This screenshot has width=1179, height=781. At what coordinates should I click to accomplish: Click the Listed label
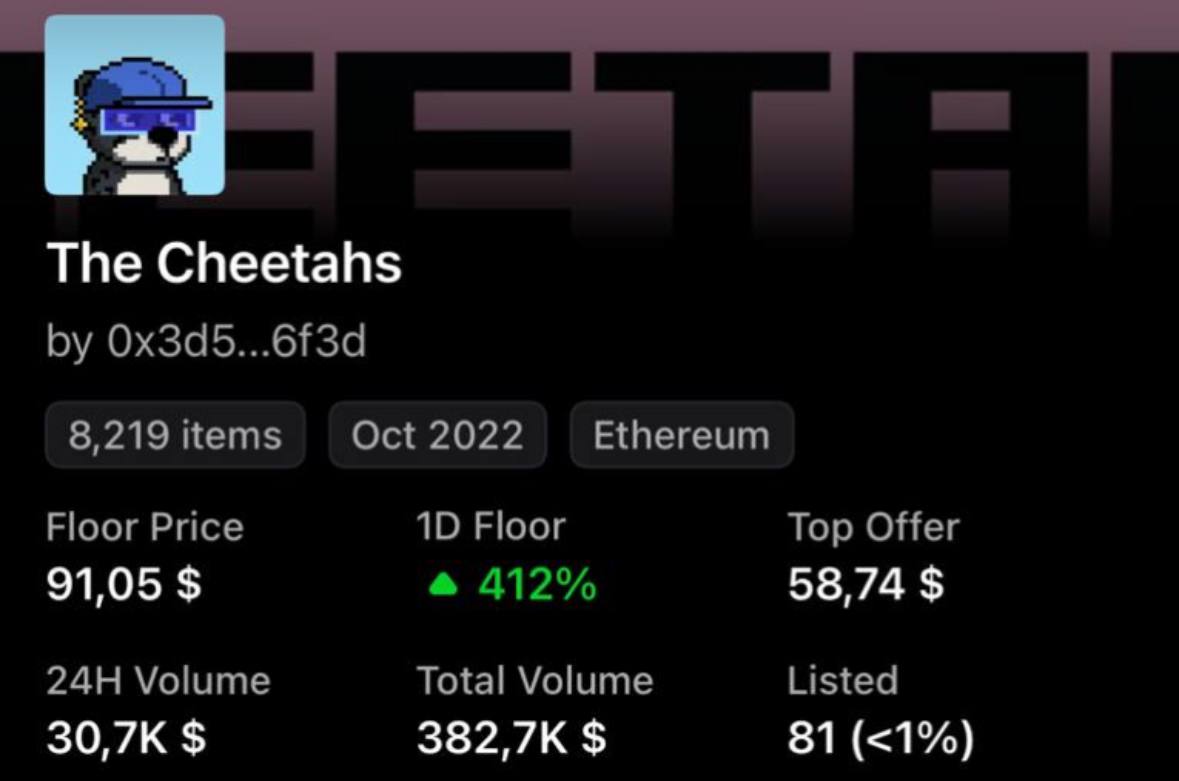coord(843,681)
